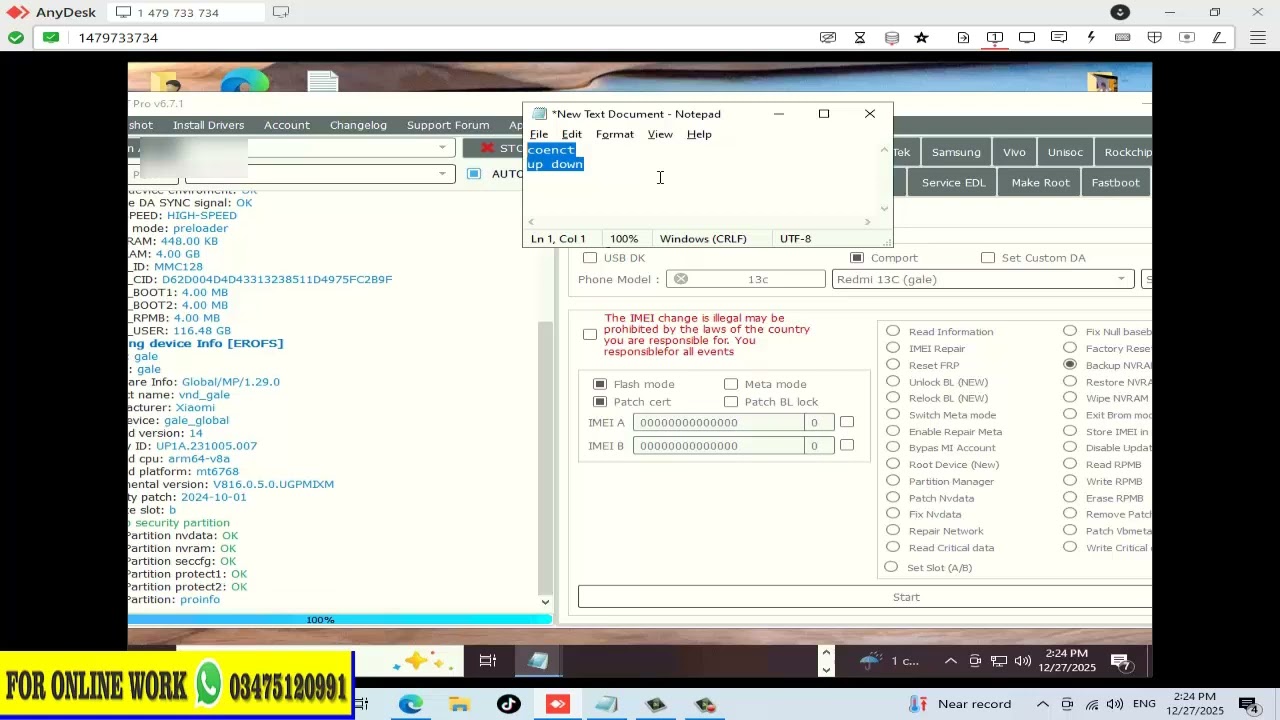Enable the Set Custom DA checkbox
This screenshot has height=720, width=1280.
988,258
